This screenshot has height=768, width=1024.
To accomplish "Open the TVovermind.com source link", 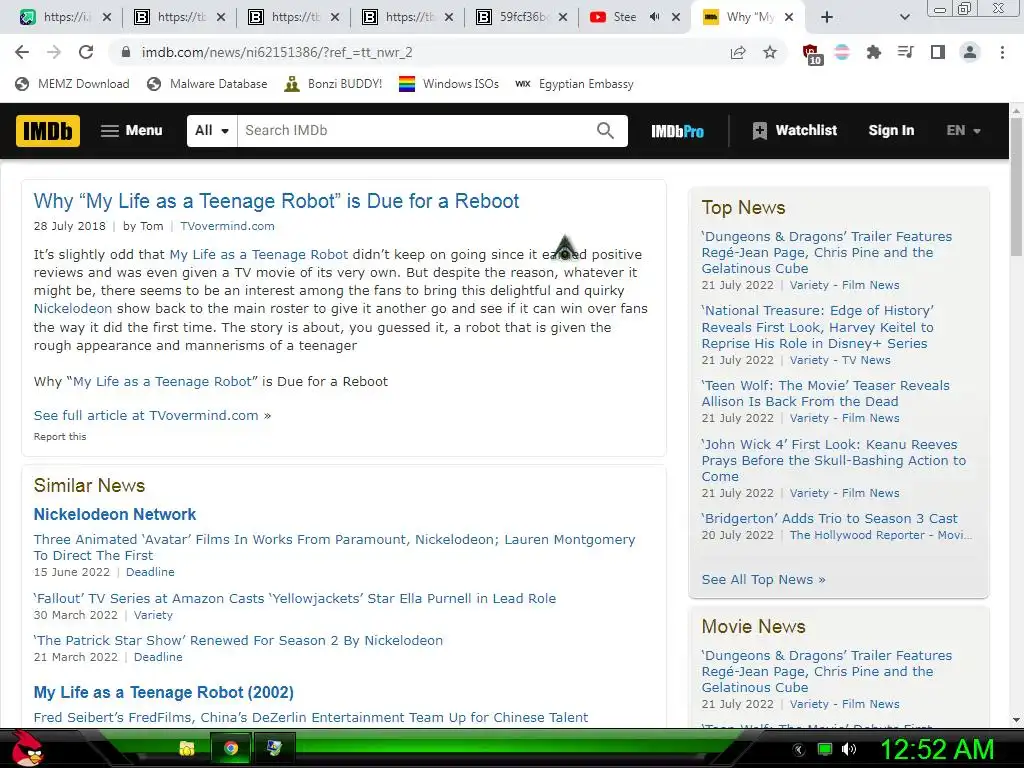I will (x=227, y=226).
